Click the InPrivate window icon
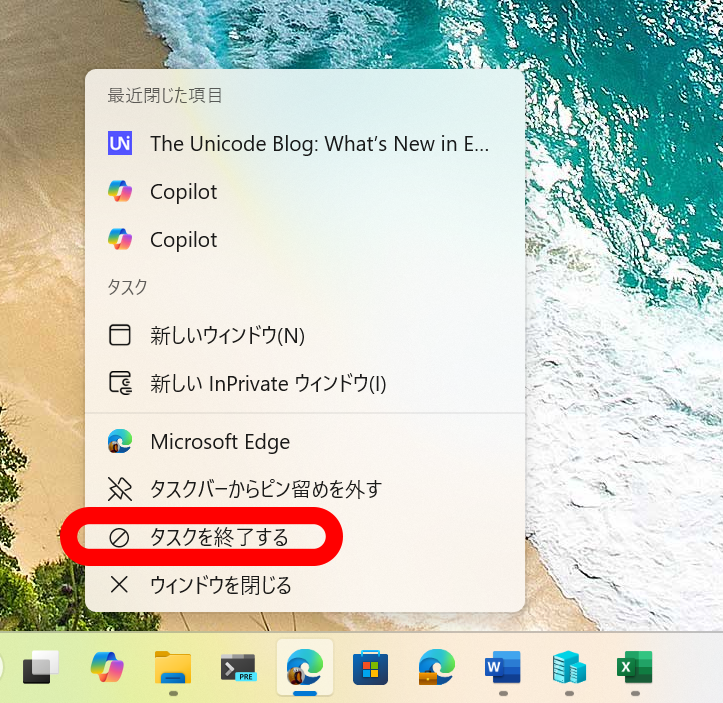Viewport: 723px width, 703px height. pyautogui.click(x=120, y=383)
